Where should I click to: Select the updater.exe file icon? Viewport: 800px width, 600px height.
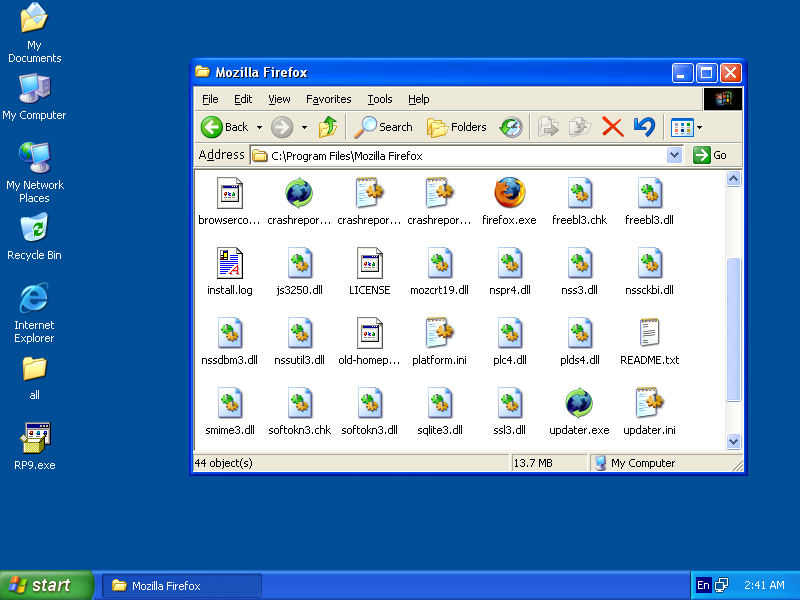tap(579, 403)
